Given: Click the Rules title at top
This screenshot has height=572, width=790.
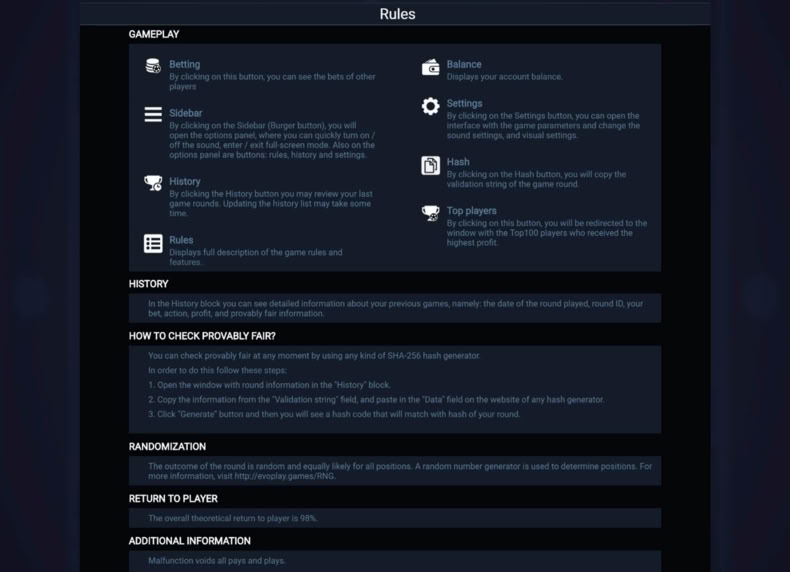Looking at the screenshot, I should [398, 14].
